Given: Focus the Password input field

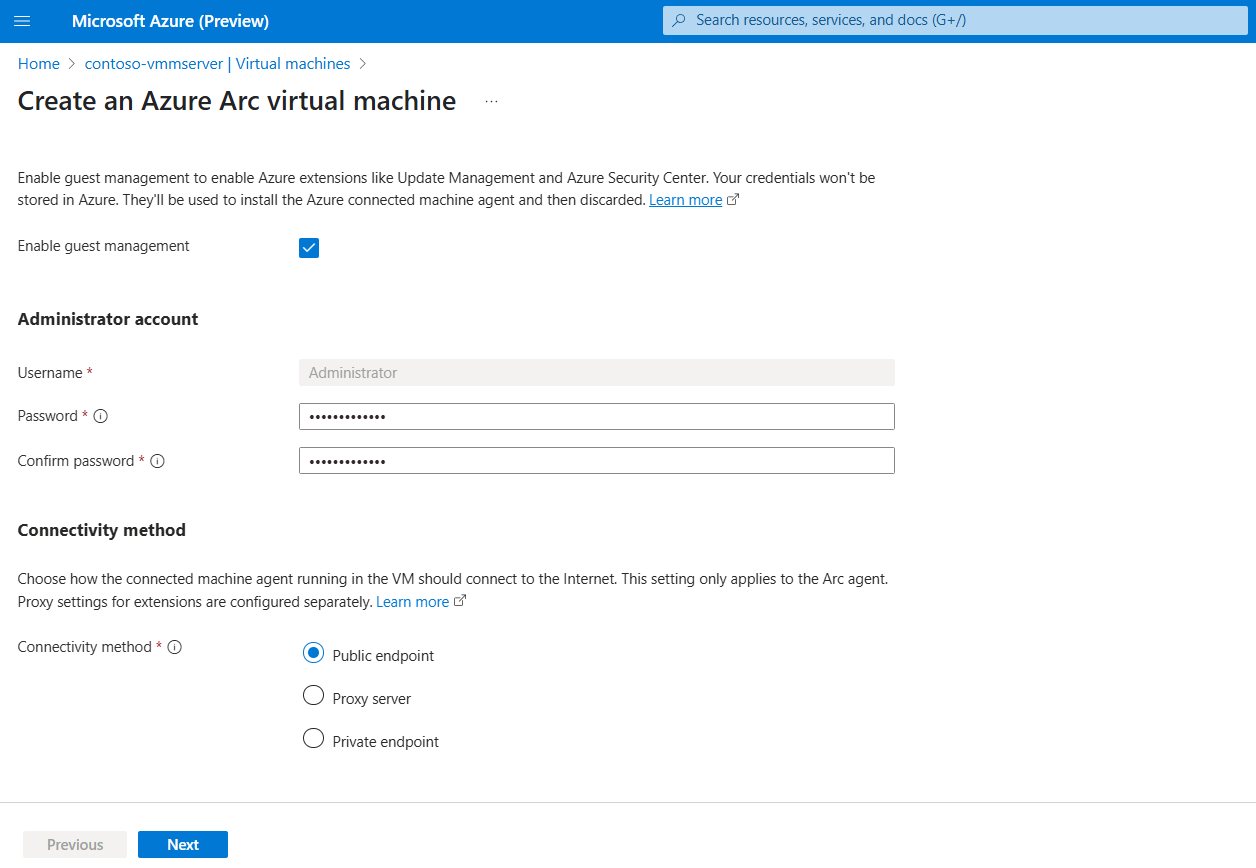Looking at the screenshot, I should [597, 417].
